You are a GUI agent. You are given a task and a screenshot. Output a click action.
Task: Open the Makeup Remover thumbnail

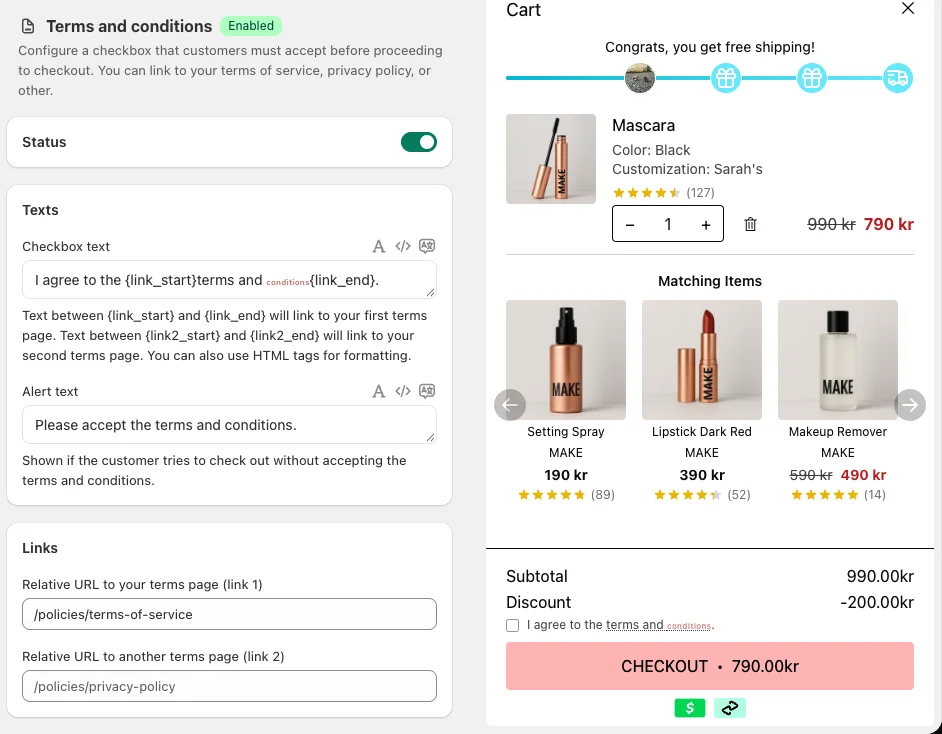pyautogui.click(x=837, y=360)
